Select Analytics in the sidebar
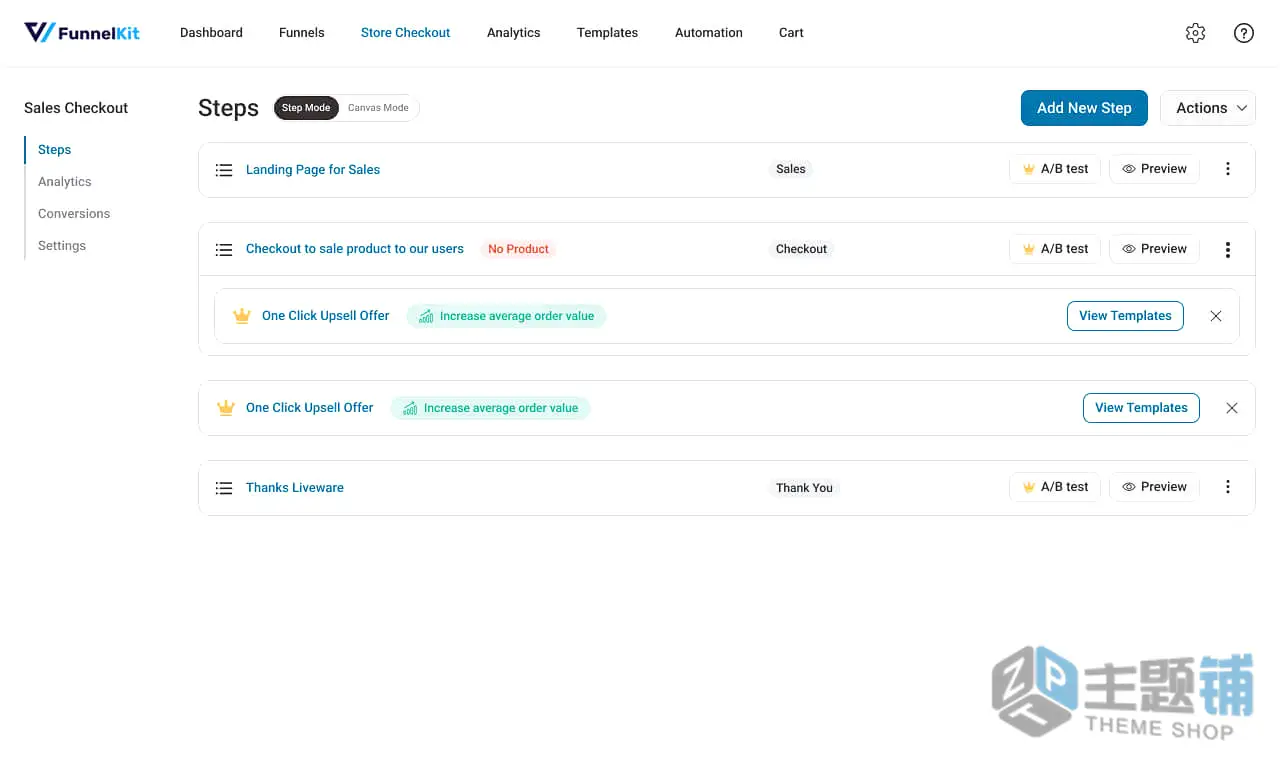1280x768 pixels. 65,182
